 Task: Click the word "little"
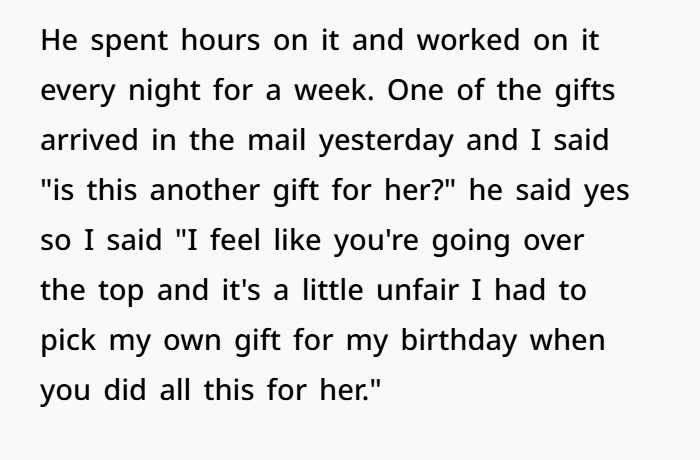click(333, 290)
